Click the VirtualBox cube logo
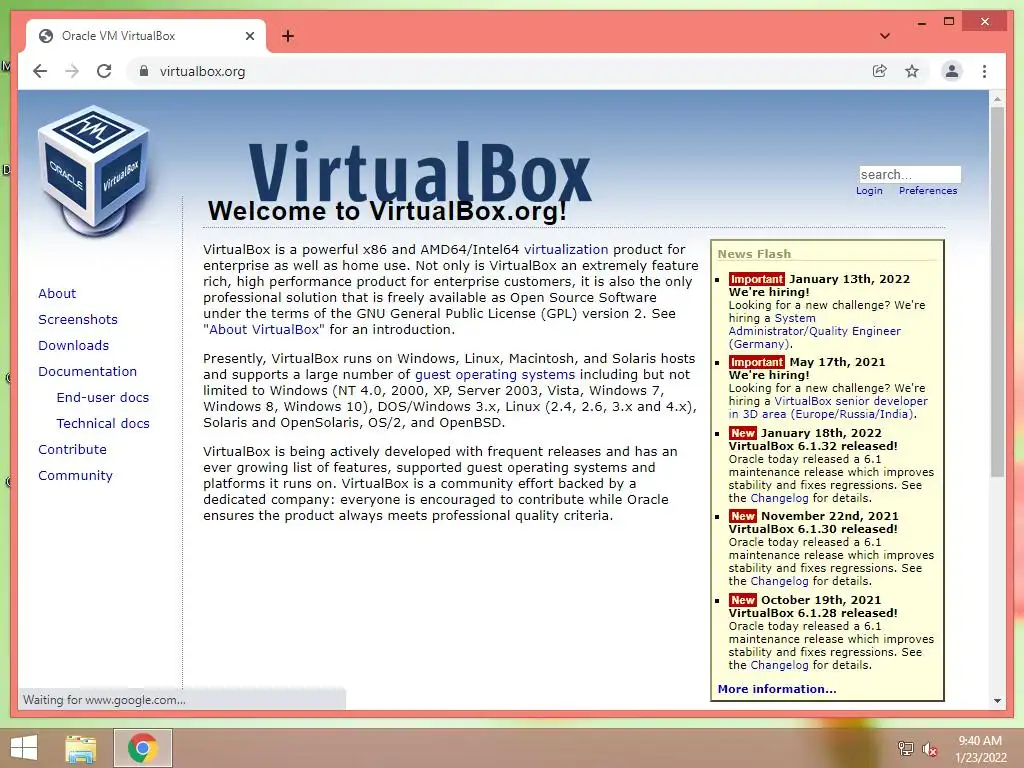 click(x=93, y=171)
